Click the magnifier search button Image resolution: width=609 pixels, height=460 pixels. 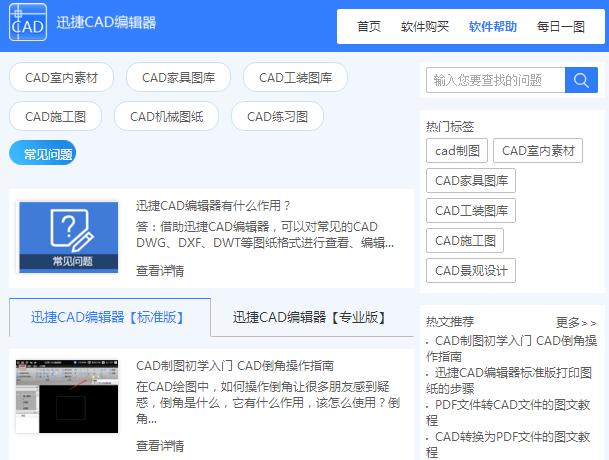(581, 80)
